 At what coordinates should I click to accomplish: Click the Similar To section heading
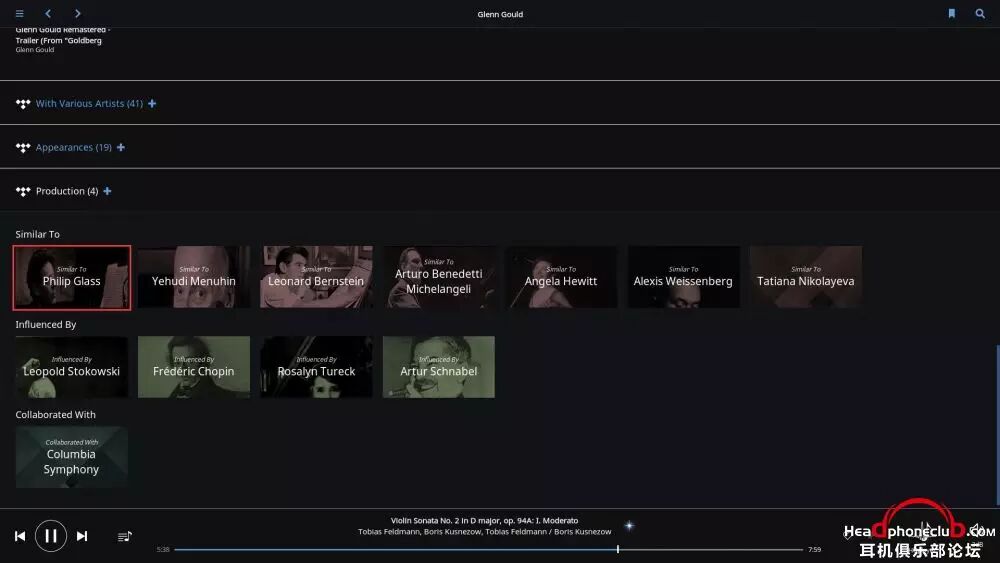coord(38,234)
